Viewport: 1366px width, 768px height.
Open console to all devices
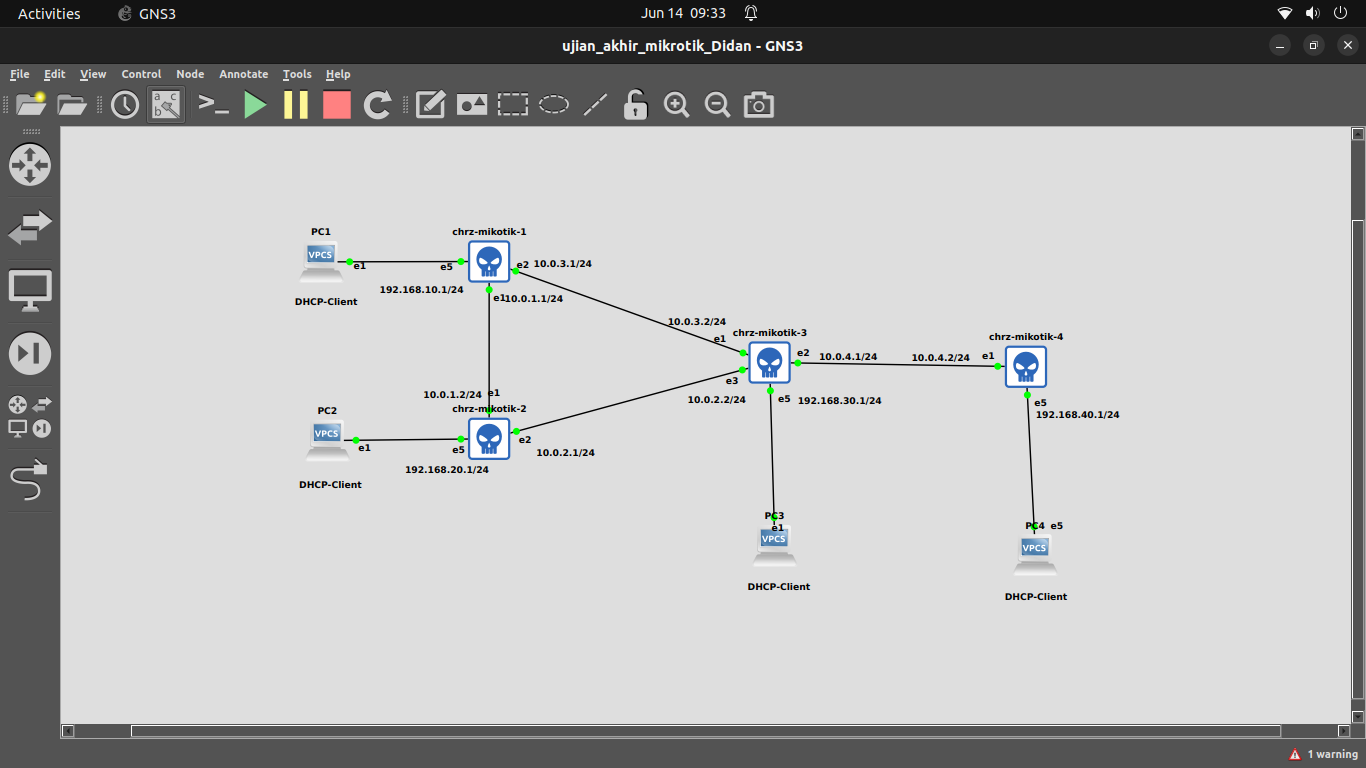(213, 104)
